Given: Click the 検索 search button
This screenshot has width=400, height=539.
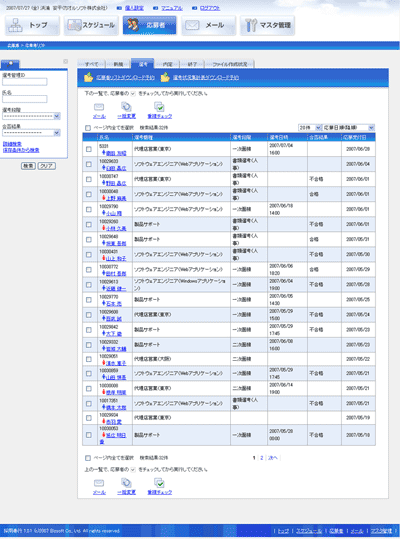Looking at the screenshot, I should coord(28,166).
